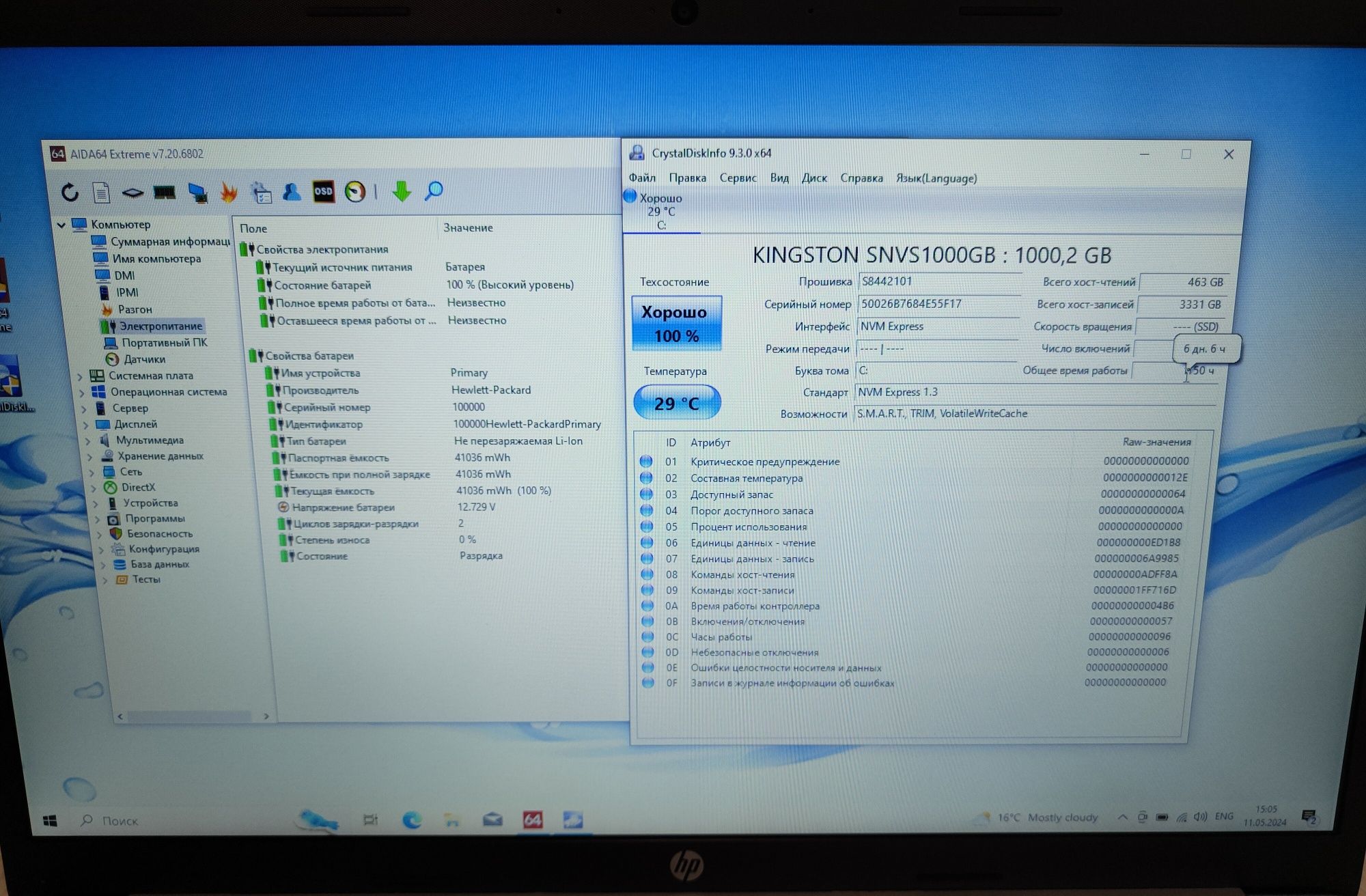
Task: Expand the Операционная система node
Action: [83, 393]
